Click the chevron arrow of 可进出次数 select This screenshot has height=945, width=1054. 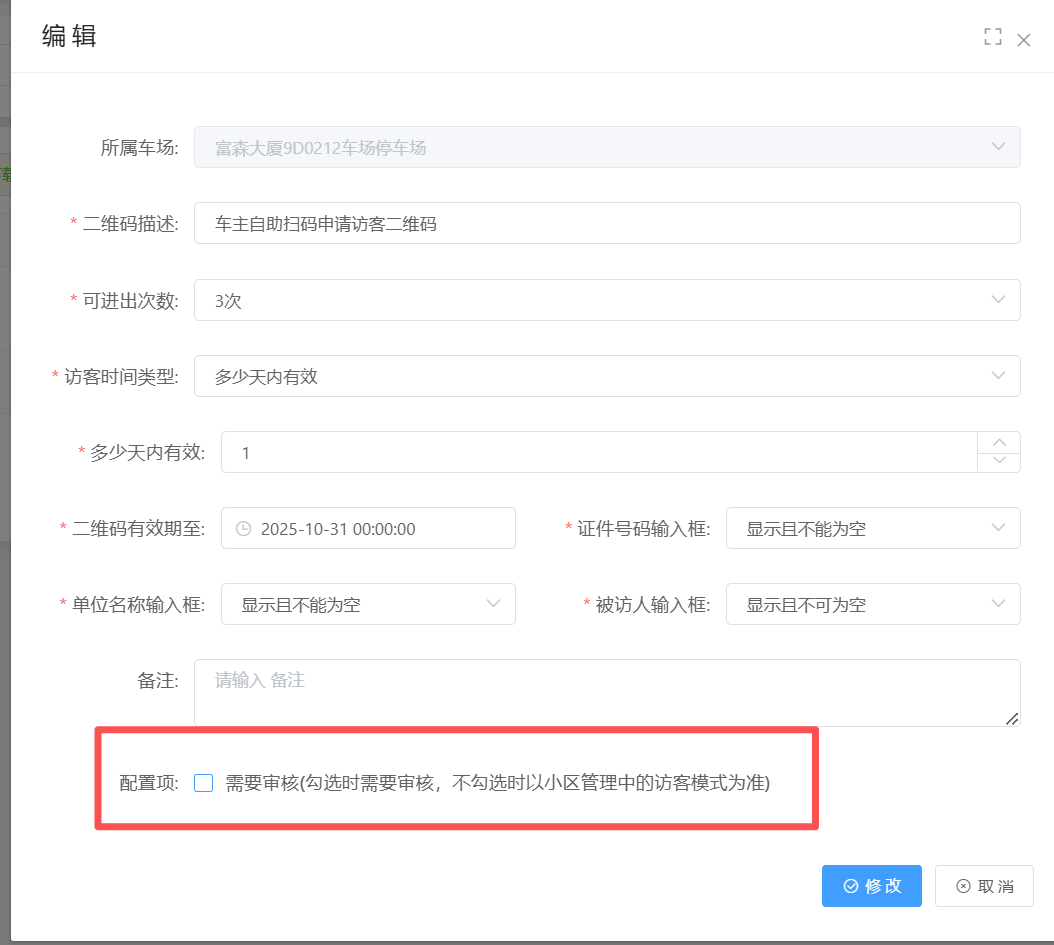tap(998, 300)
